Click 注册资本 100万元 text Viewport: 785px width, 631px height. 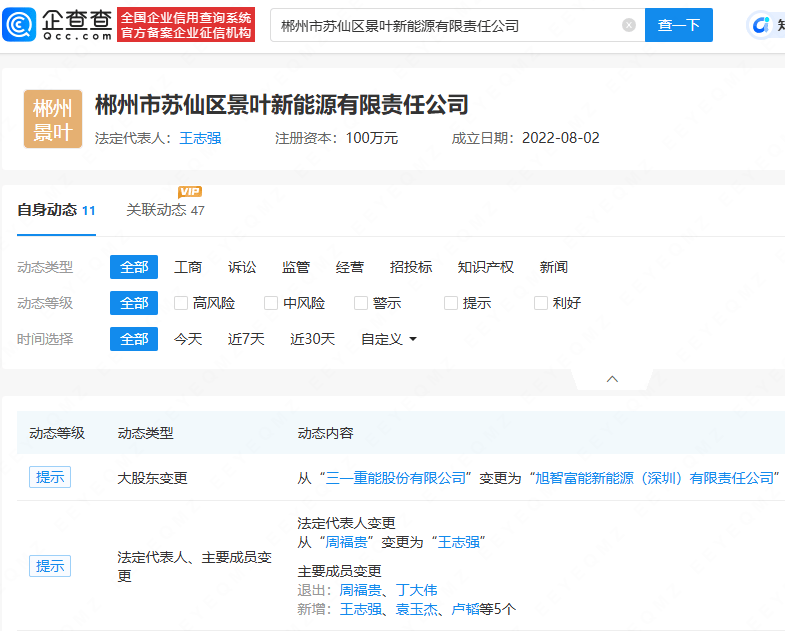336,138
